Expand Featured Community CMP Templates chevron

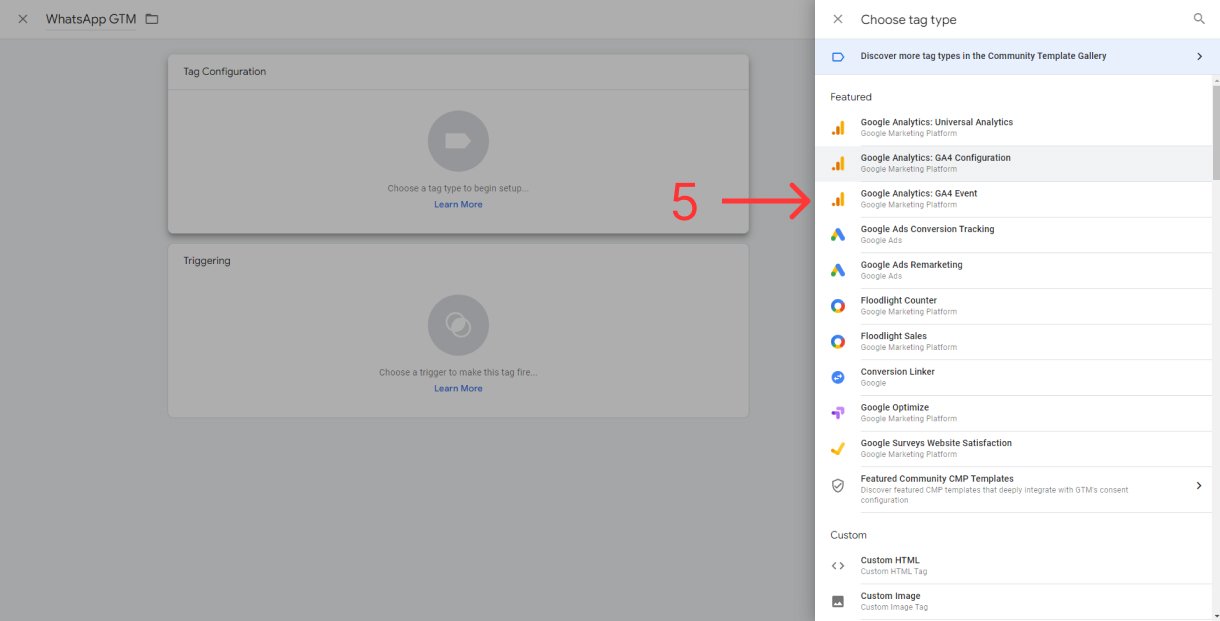point(1199,486)
